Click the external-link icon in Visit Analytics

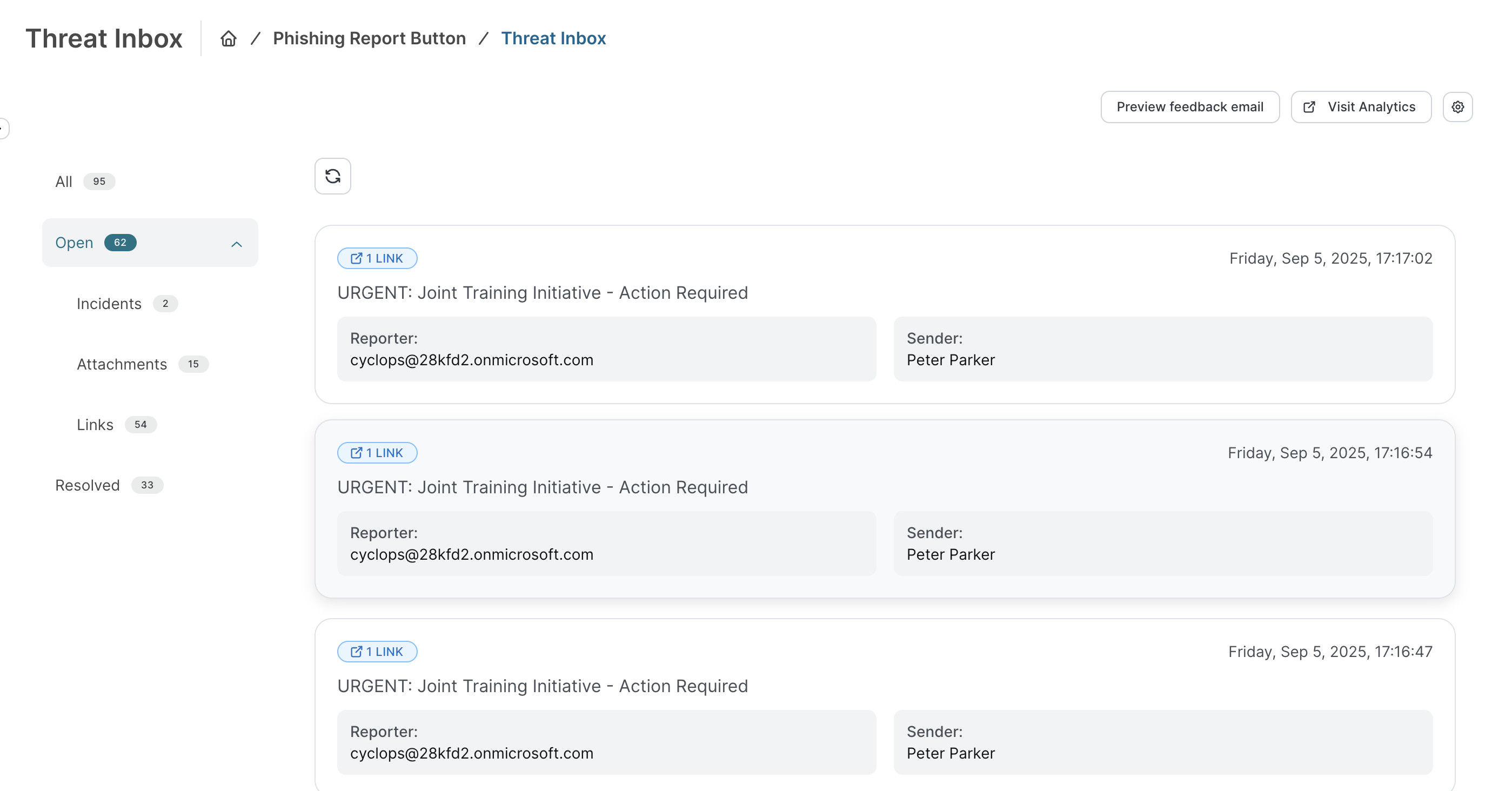coord(1309,107)
